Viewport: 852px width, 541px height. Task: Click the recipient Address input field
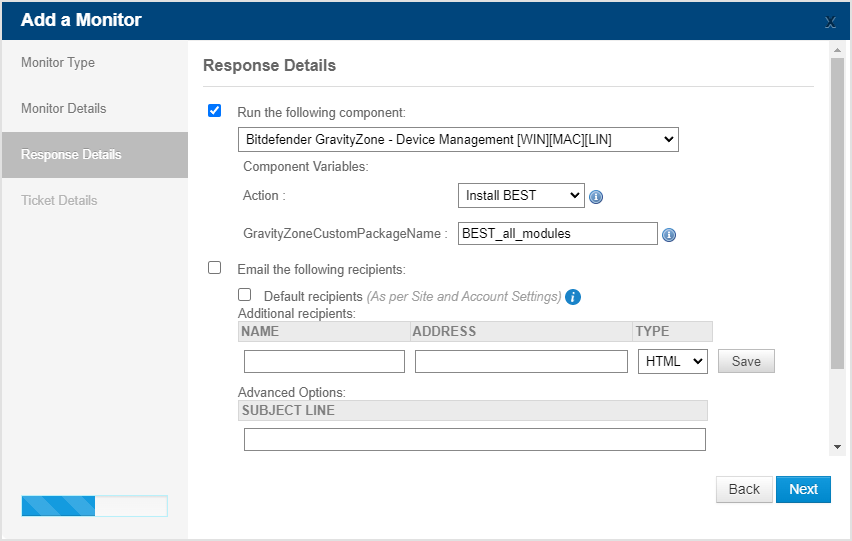coord(521,362)
